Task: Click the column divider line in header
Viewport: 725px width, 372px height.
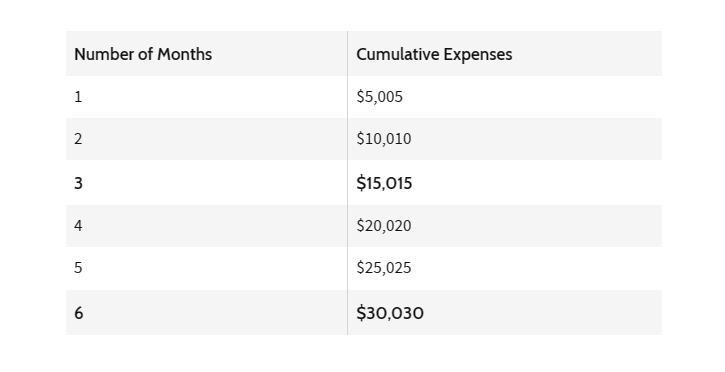Action: 347,54
